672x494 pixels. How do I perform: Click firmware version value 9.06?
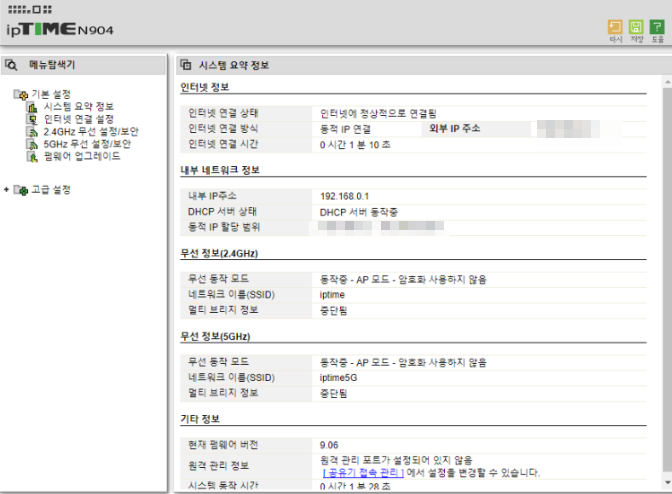329,445
